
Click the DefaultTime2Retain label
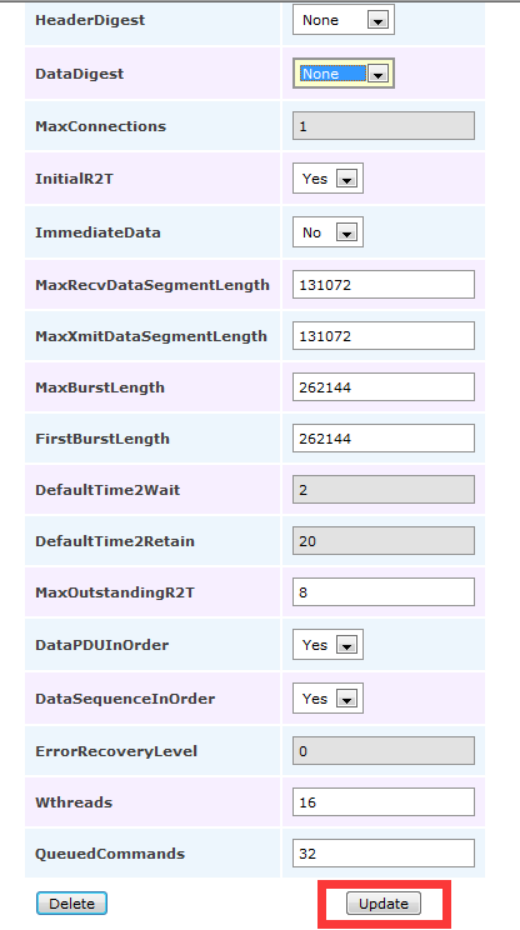115,542
